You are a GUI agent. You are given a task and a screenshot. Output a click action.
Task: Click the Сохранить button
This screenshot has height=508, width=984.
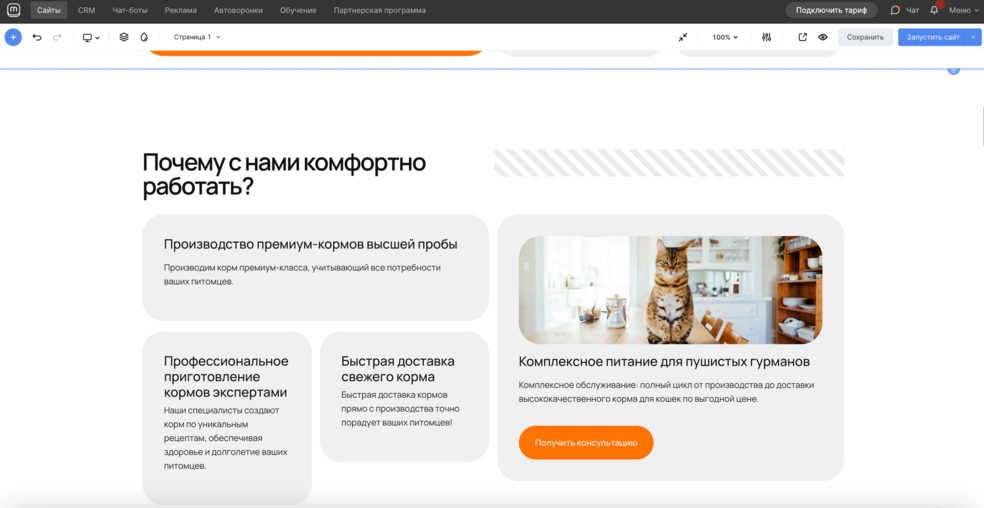(x=865, y=37)
